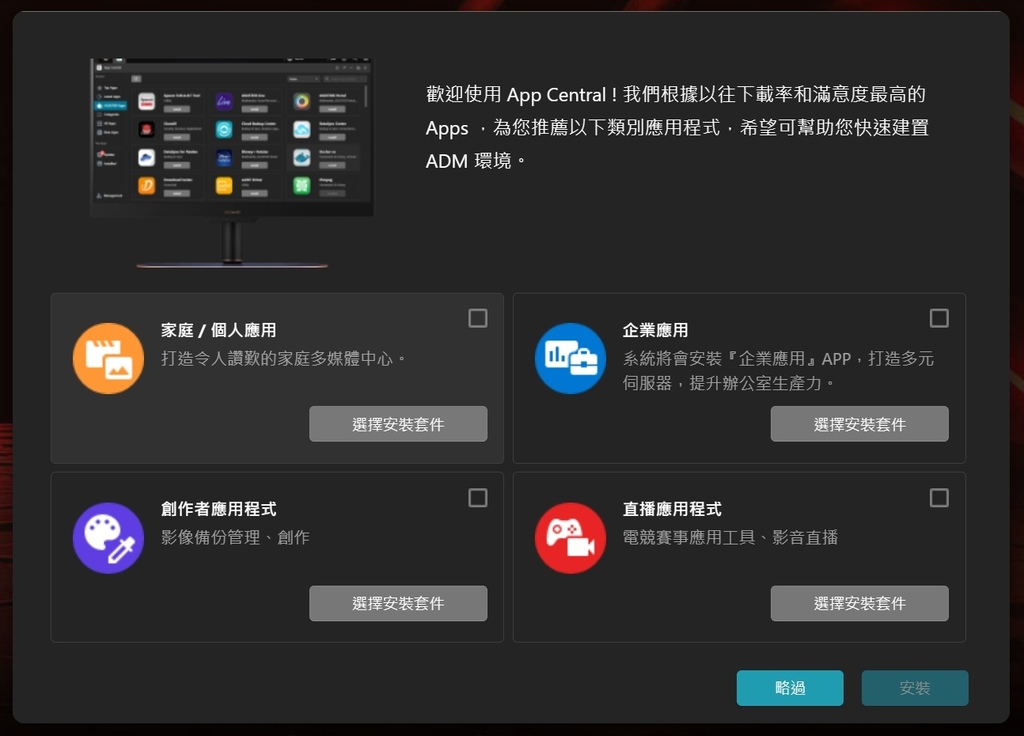This screenshot has width=1024, height=736.
Task: Select the 創作者應用程式 title text
Action: click(x=219, y=509)
